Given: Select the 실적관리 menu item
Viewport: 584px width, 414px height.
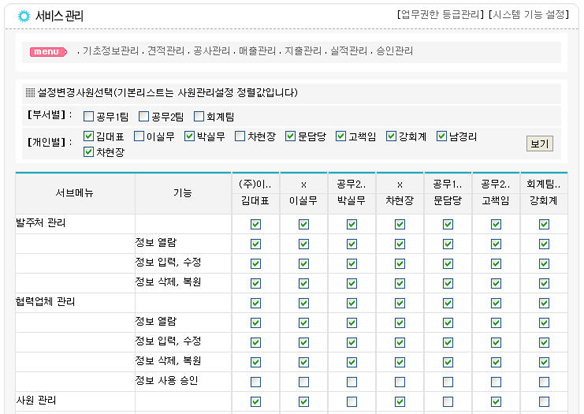Looking at the screenshot, I should tap(349, 51).
